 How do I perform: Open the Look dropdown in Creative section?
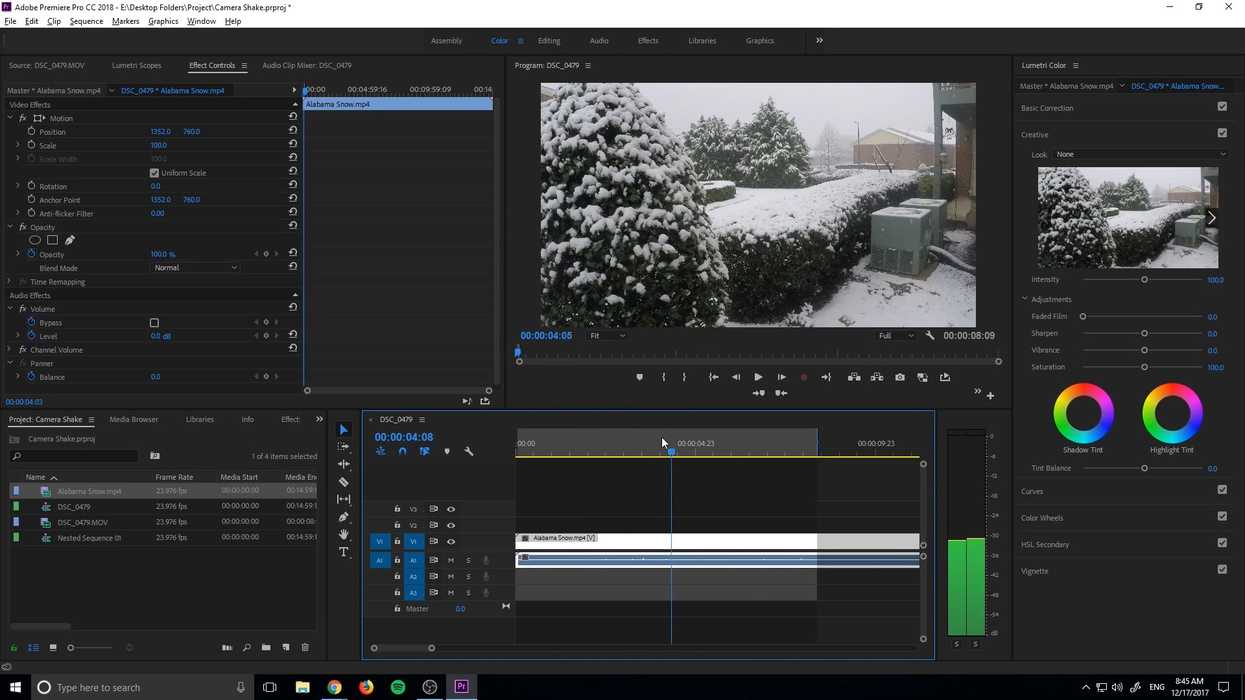tap(1140, 154)
